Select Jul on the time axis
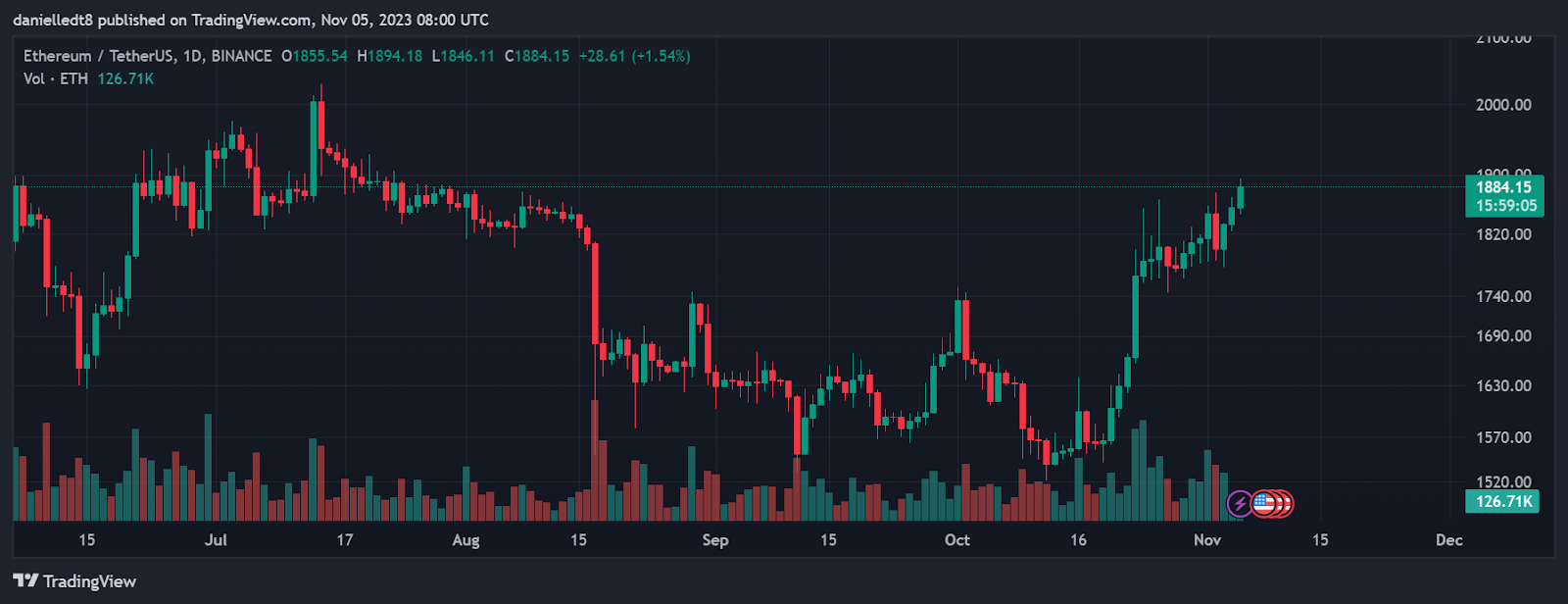This screenshot has width=1568, height=604. [216, 540]
